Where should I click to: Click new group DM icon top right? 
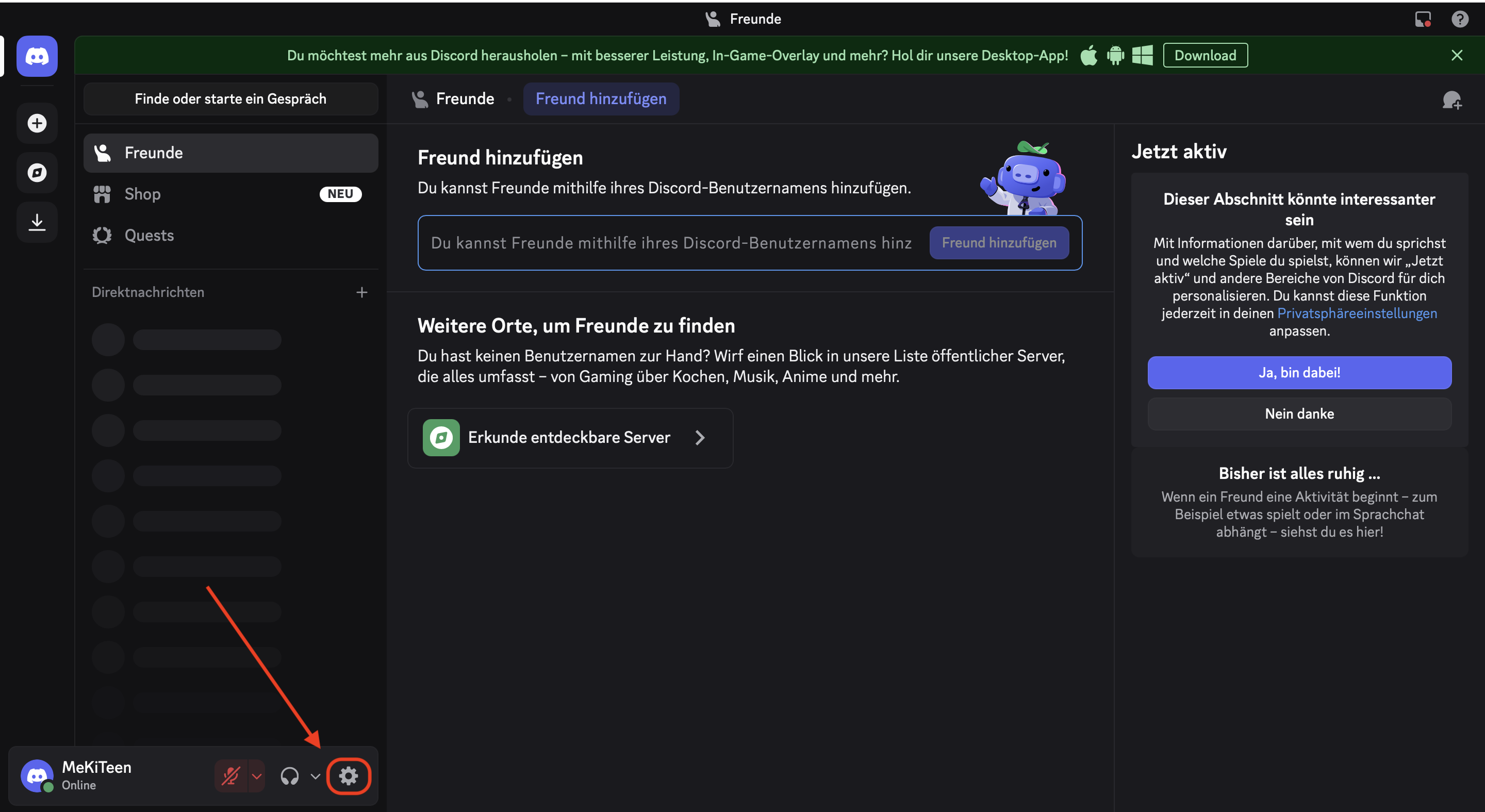[1451, 100]
